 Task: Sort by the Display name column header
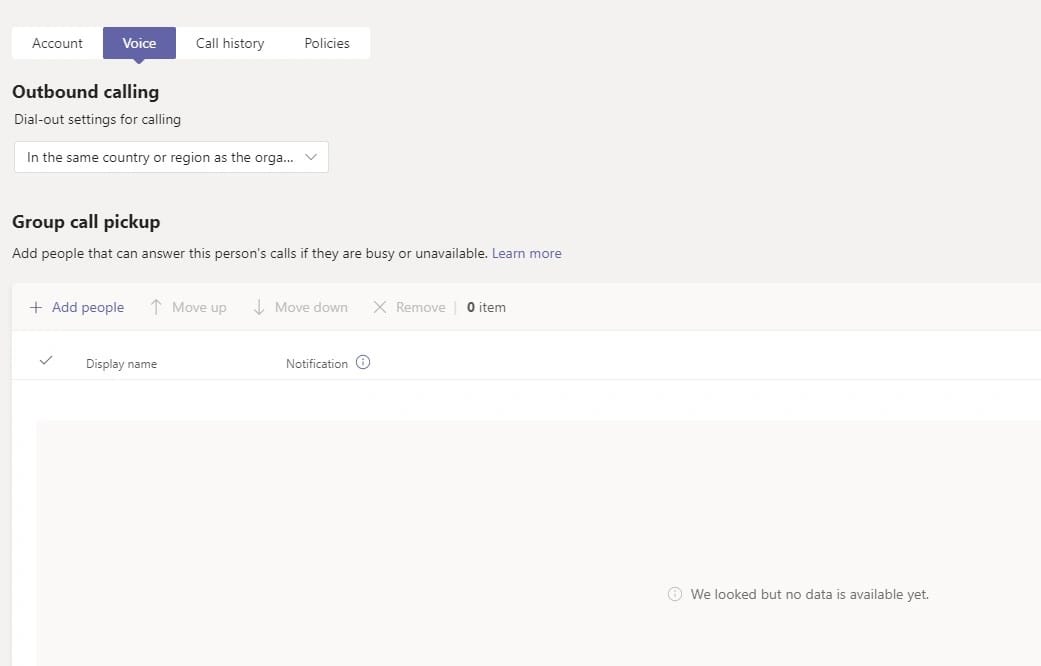point(121,364)
